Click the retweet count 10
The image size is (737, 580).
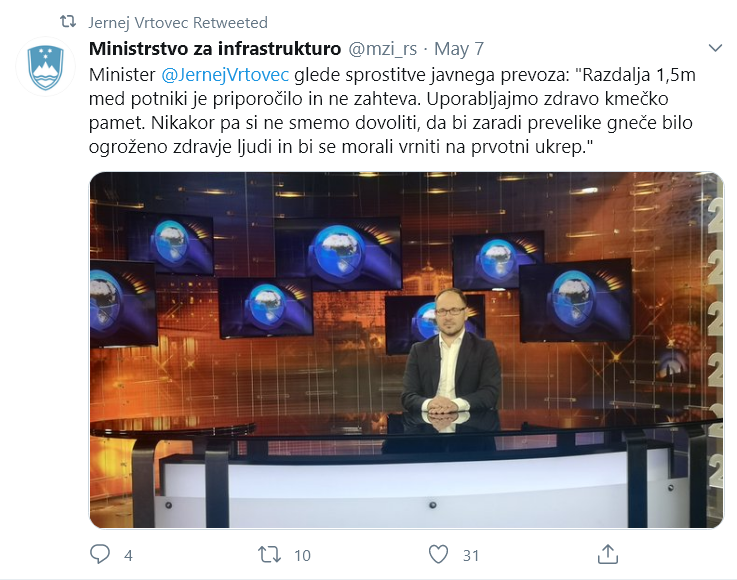tap(302, 556)
